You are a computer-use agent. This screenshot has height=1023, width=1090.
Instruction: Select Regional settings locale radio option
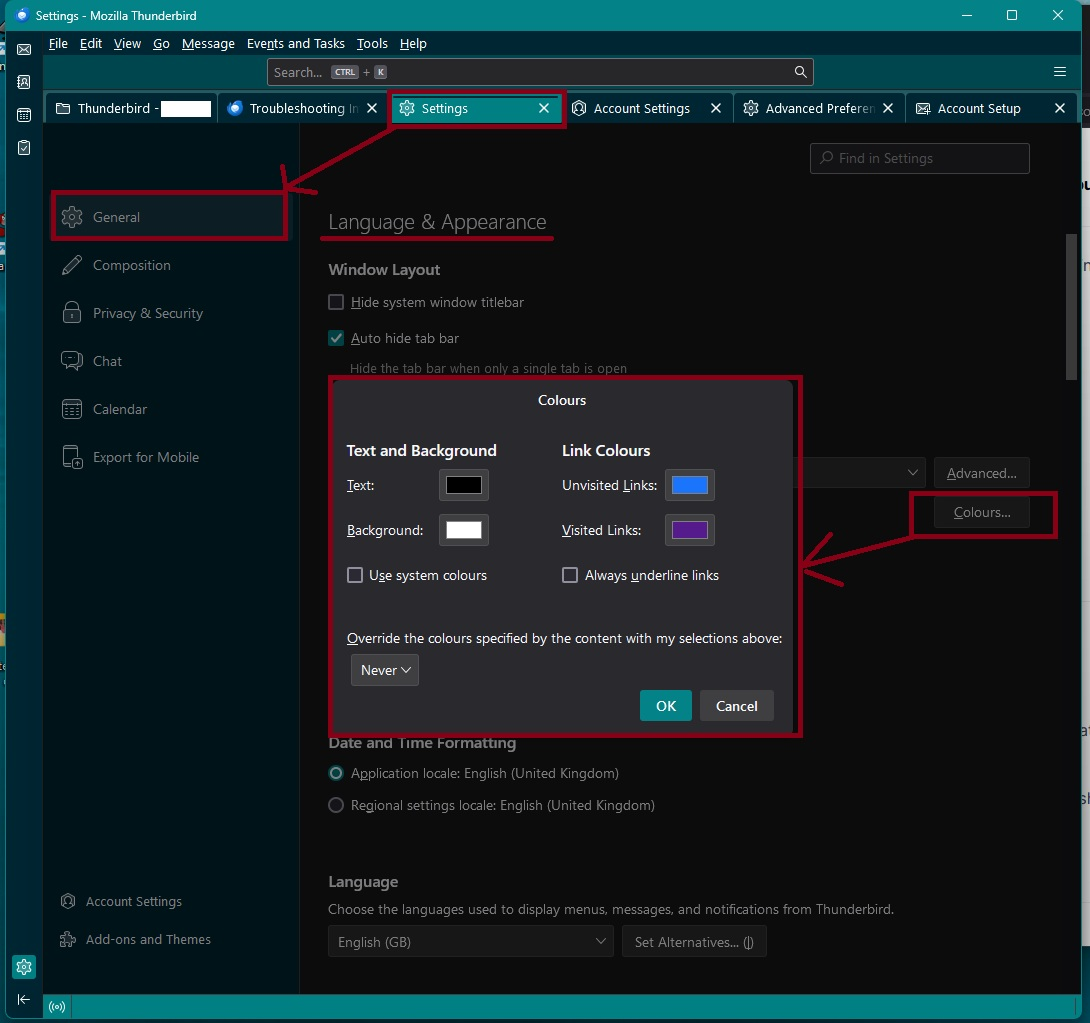[337, 805]
